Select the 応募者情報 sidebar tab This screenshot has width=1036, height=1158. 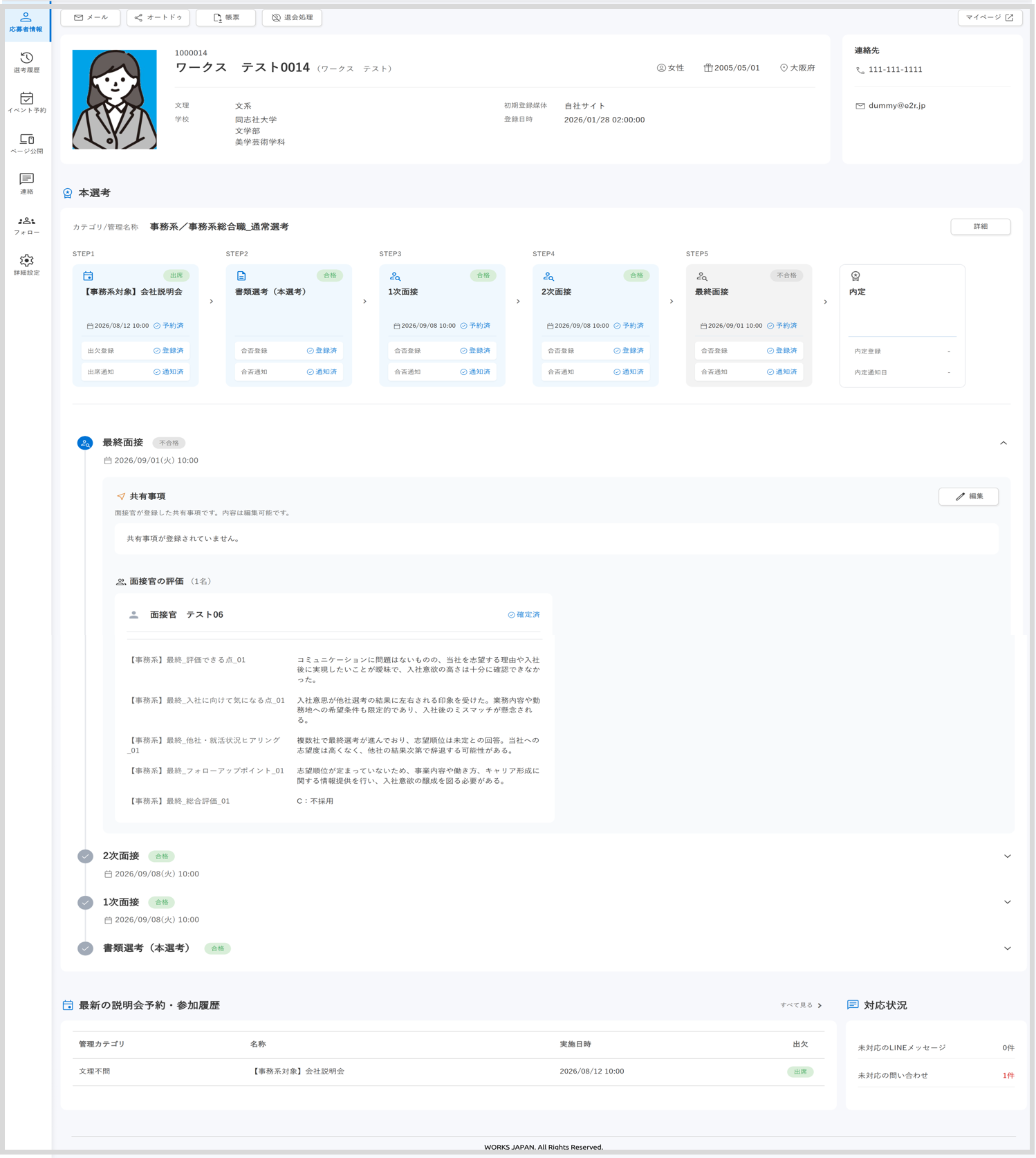26,22
